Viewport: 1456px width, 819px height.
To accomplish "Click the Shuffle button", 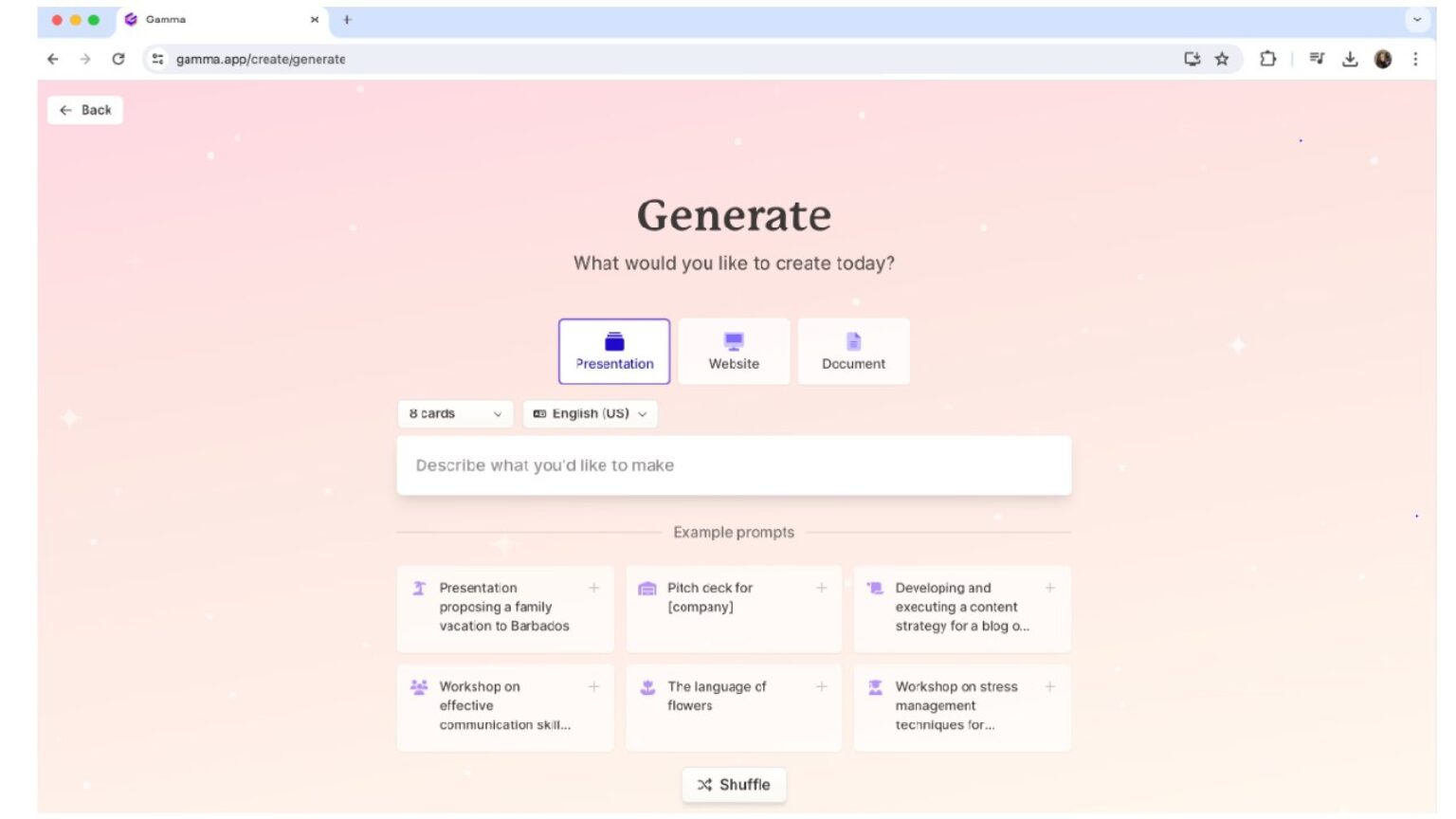I will 734,784.
